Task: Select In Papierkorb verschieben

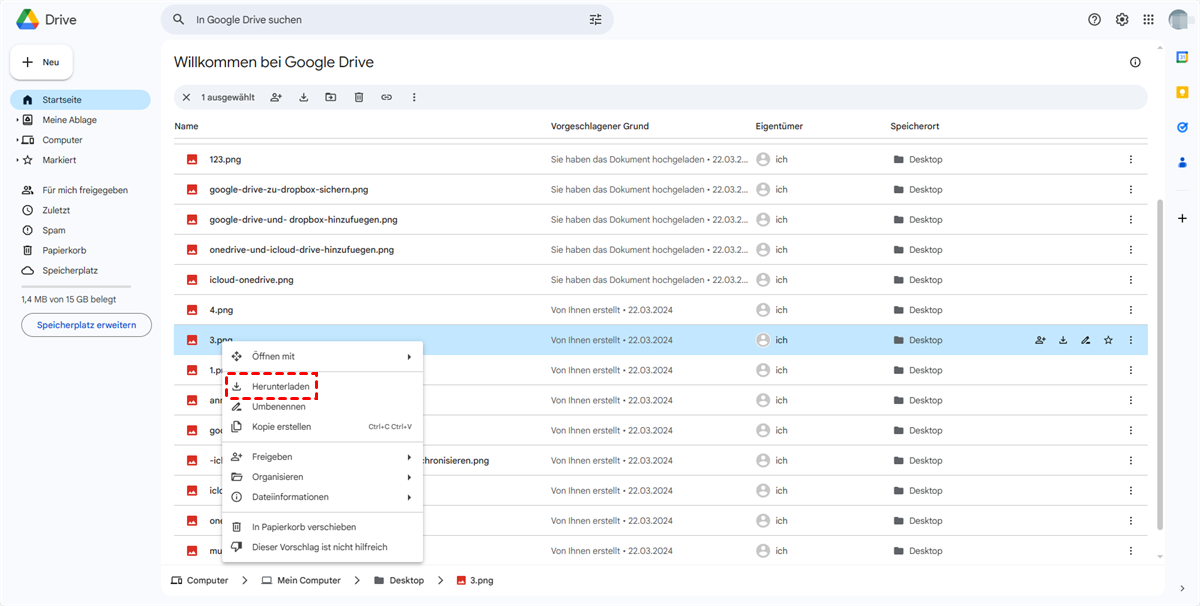Action: [x=303, y=527]
